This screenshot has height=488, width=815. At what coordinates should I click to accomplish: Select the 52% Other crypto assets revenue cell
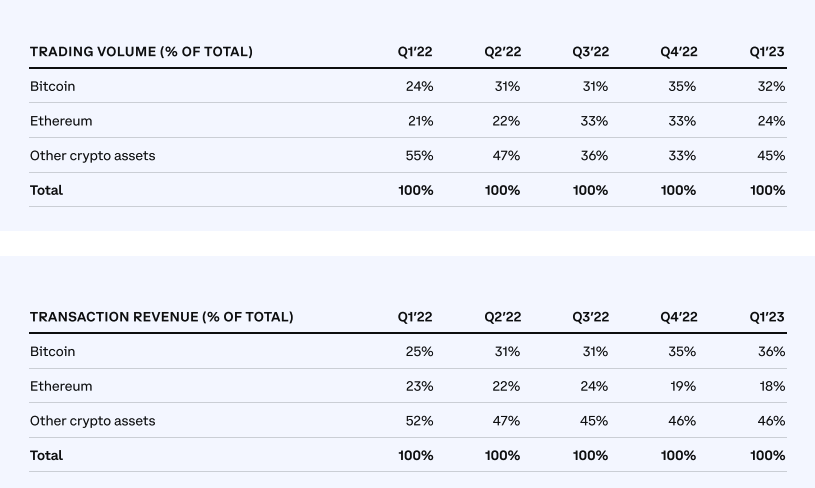pos(420,421)
